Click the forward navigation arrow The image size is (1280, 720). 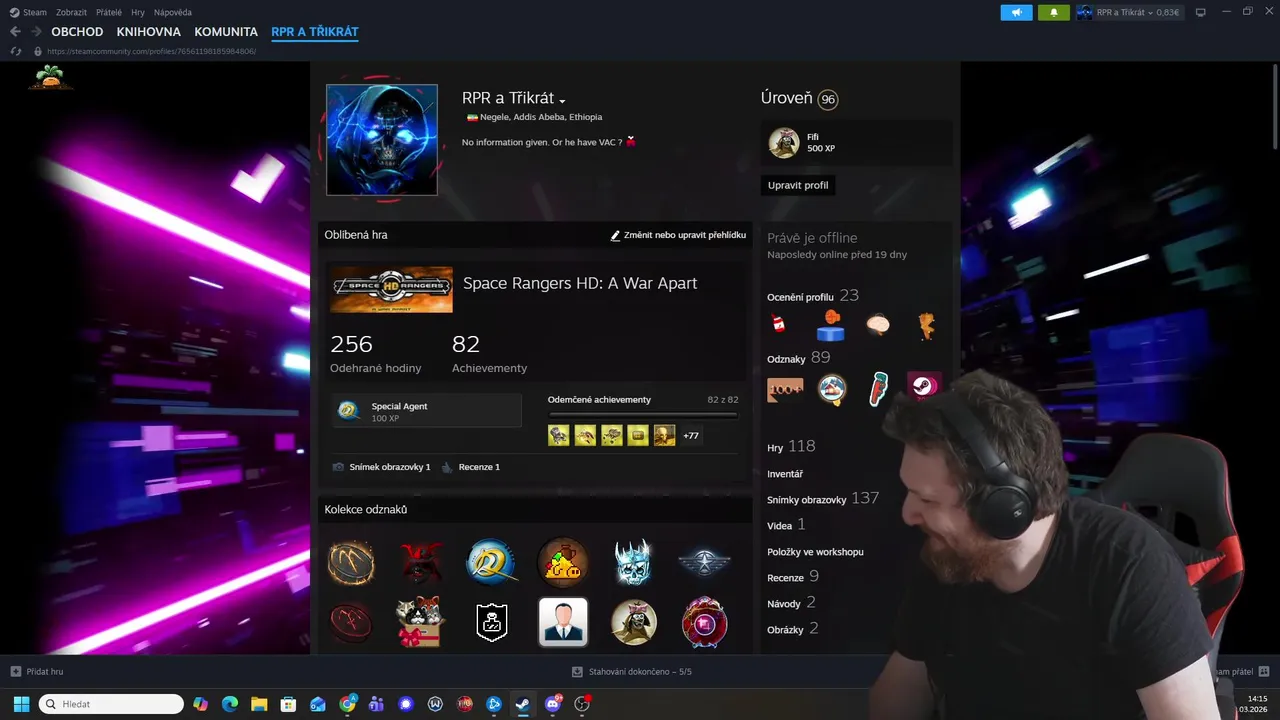click(36, 32)
